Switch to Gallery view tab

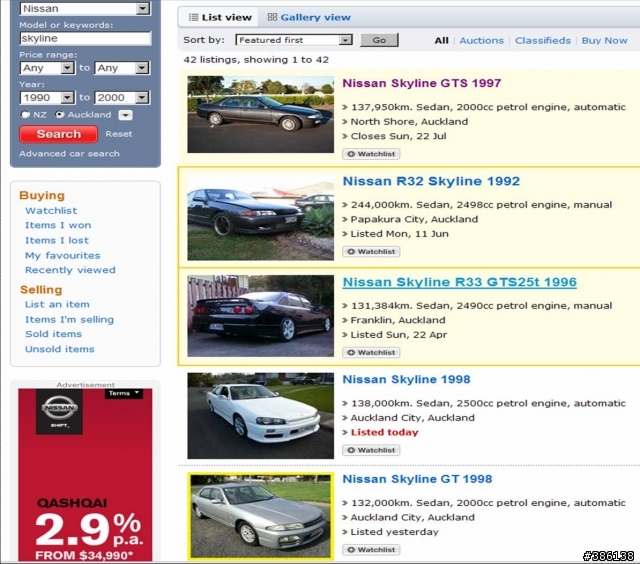[x=309, y=17]
